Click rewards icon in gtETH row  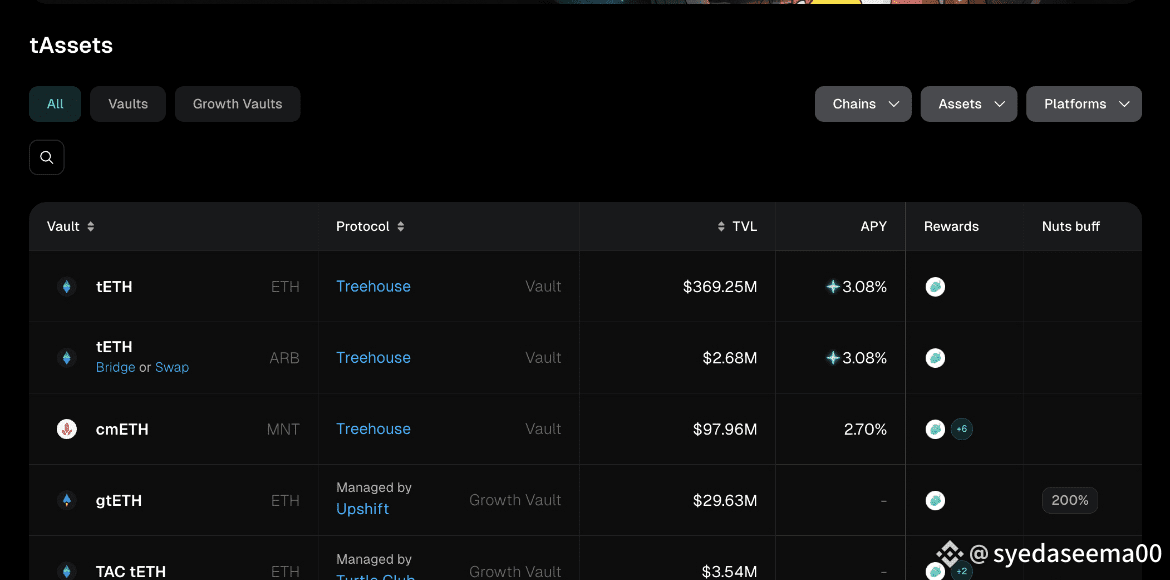point(935,500)
